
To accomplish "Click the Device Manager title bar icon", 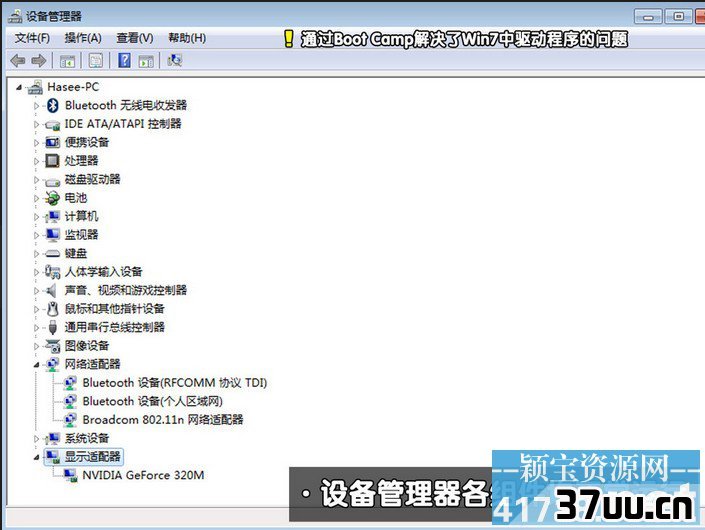I will click(x=15, y=16).
